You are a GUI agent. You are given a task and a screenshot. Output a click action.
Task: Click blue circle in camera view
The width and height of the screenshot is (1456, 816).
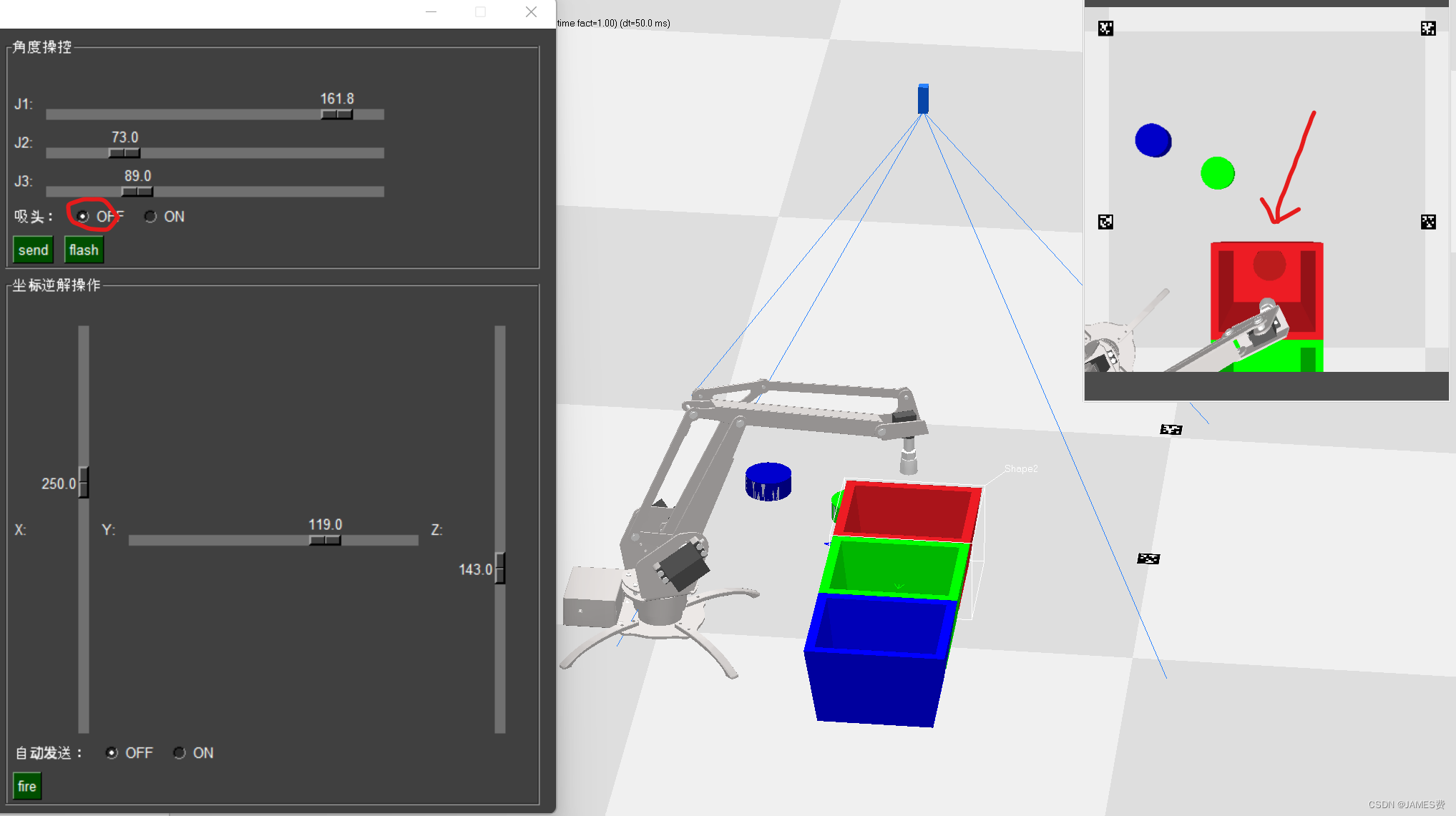1153,140
